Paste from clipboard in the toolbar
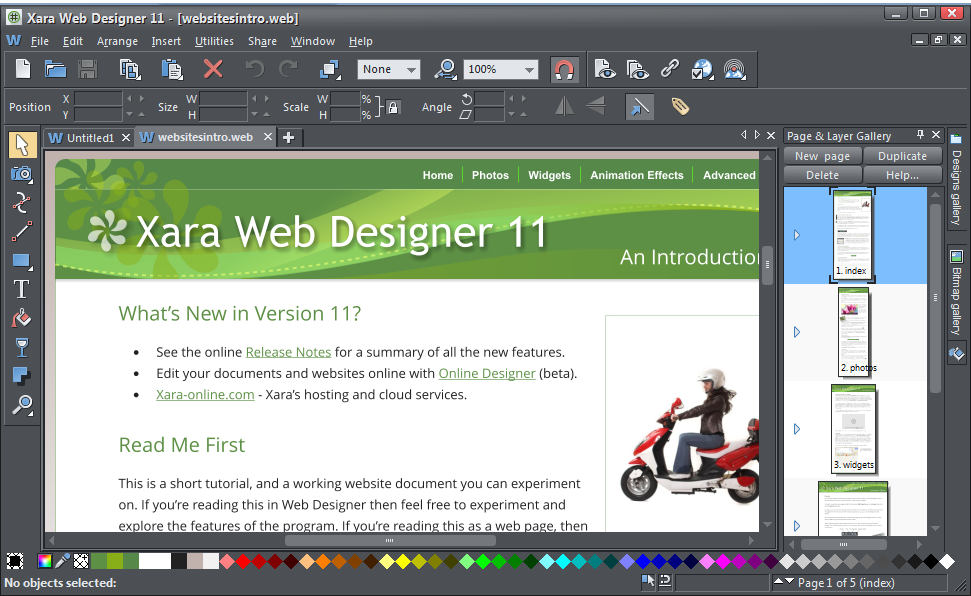The width and height of the screenshot is (971, 596). (x=172, y=69)
